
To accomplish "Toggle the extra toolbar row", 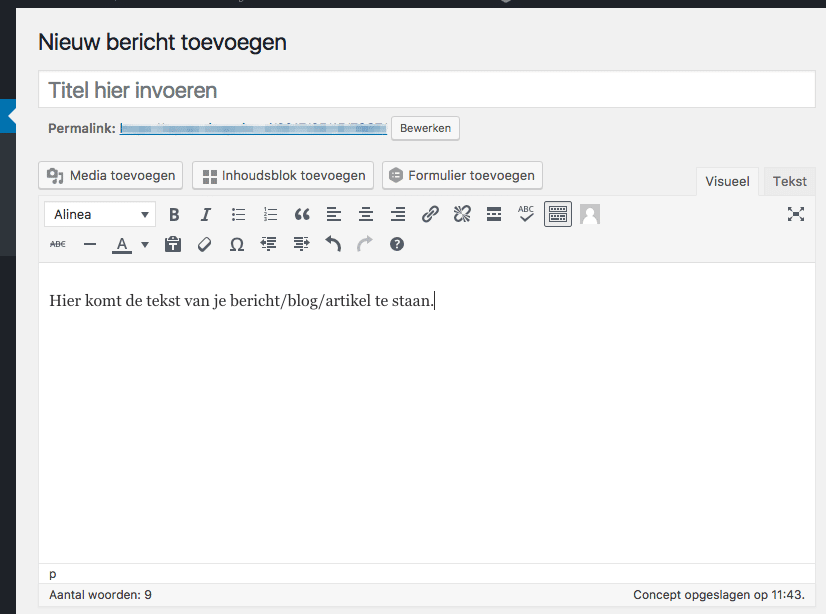I will (x=557, y=214).
